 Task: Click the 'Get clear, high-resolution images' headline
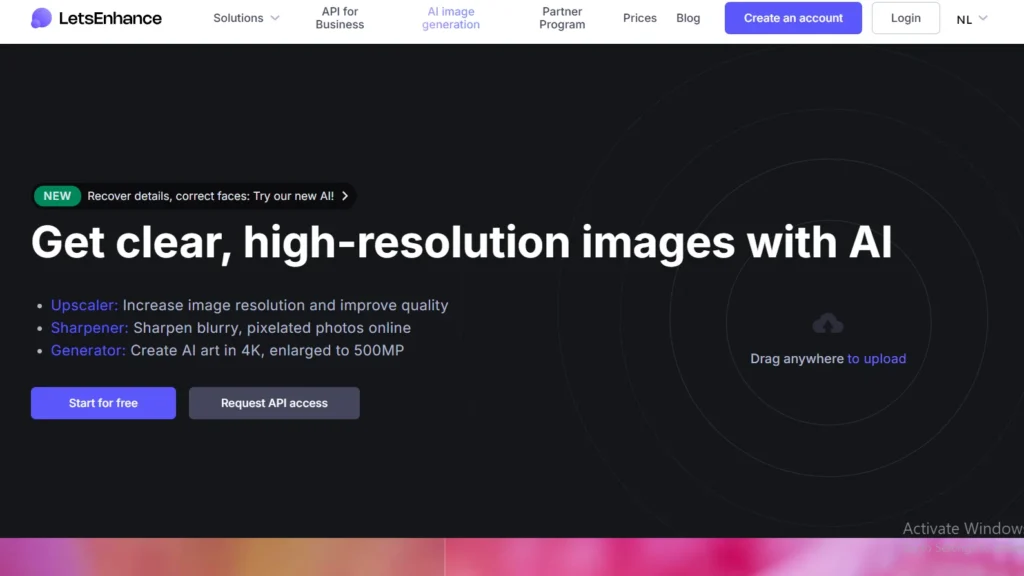461,243
